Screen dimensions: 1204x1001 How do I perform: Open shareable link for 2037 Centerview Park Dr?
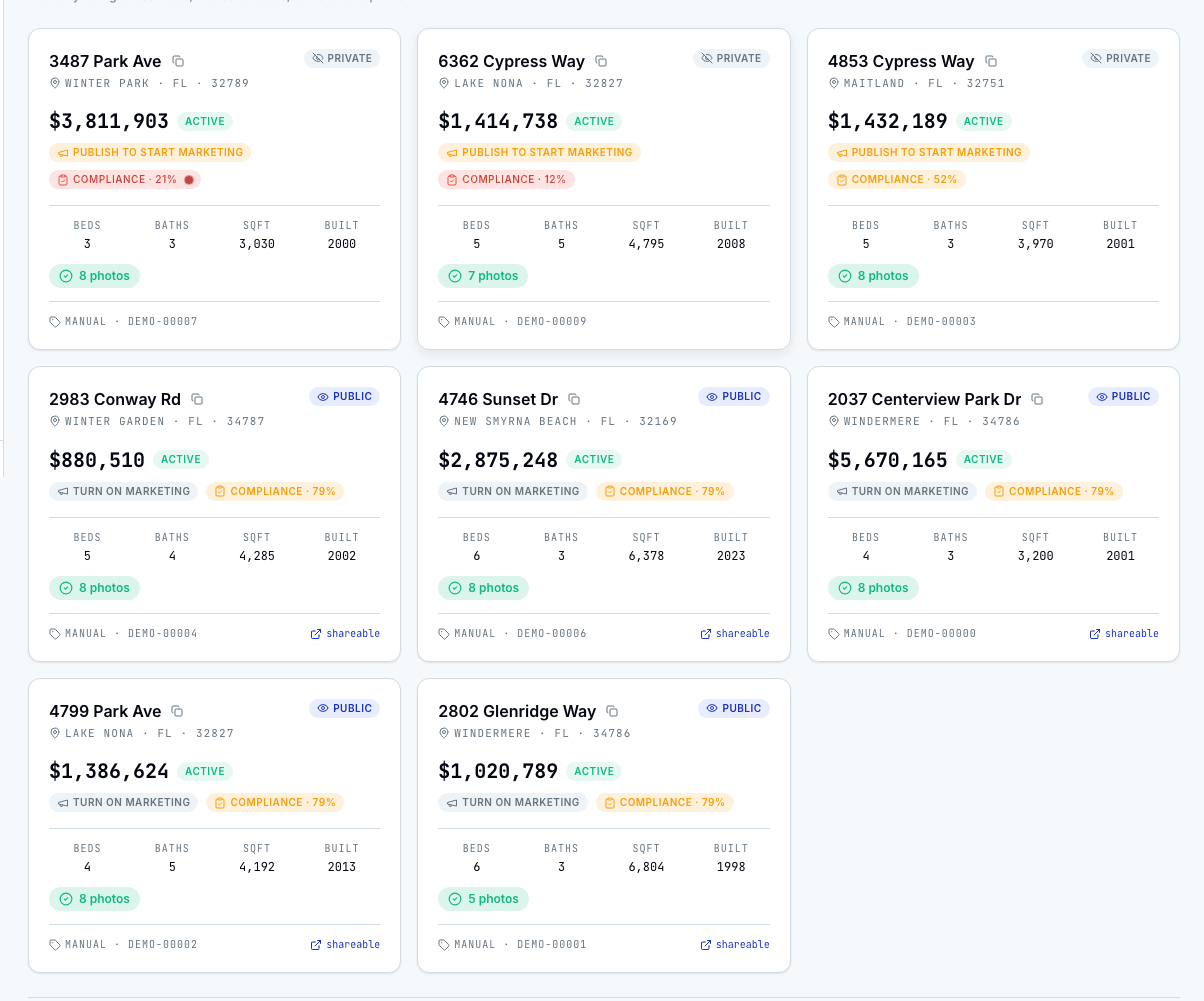(x=1124, y=634)
